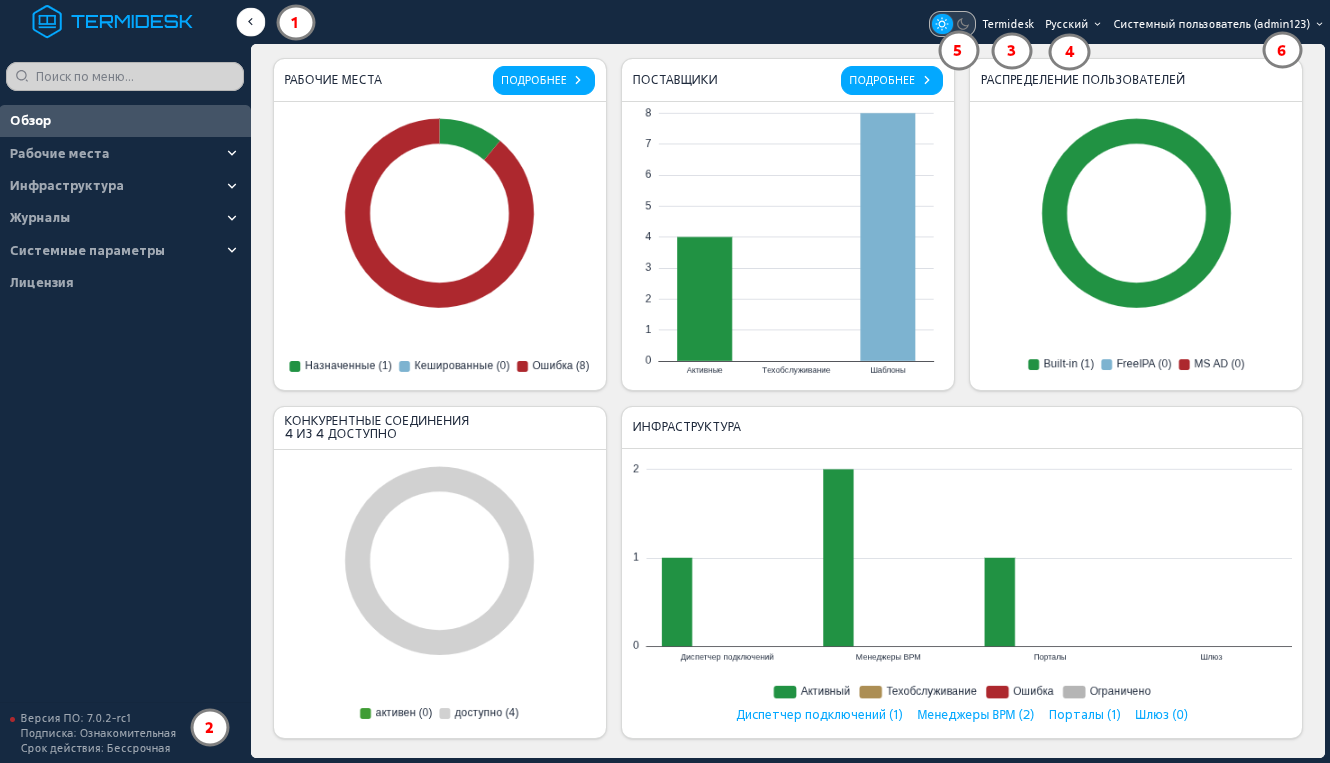Toggle доступно (4) legend entry
Screen dimensions: 1330x763
click(479, 713)
